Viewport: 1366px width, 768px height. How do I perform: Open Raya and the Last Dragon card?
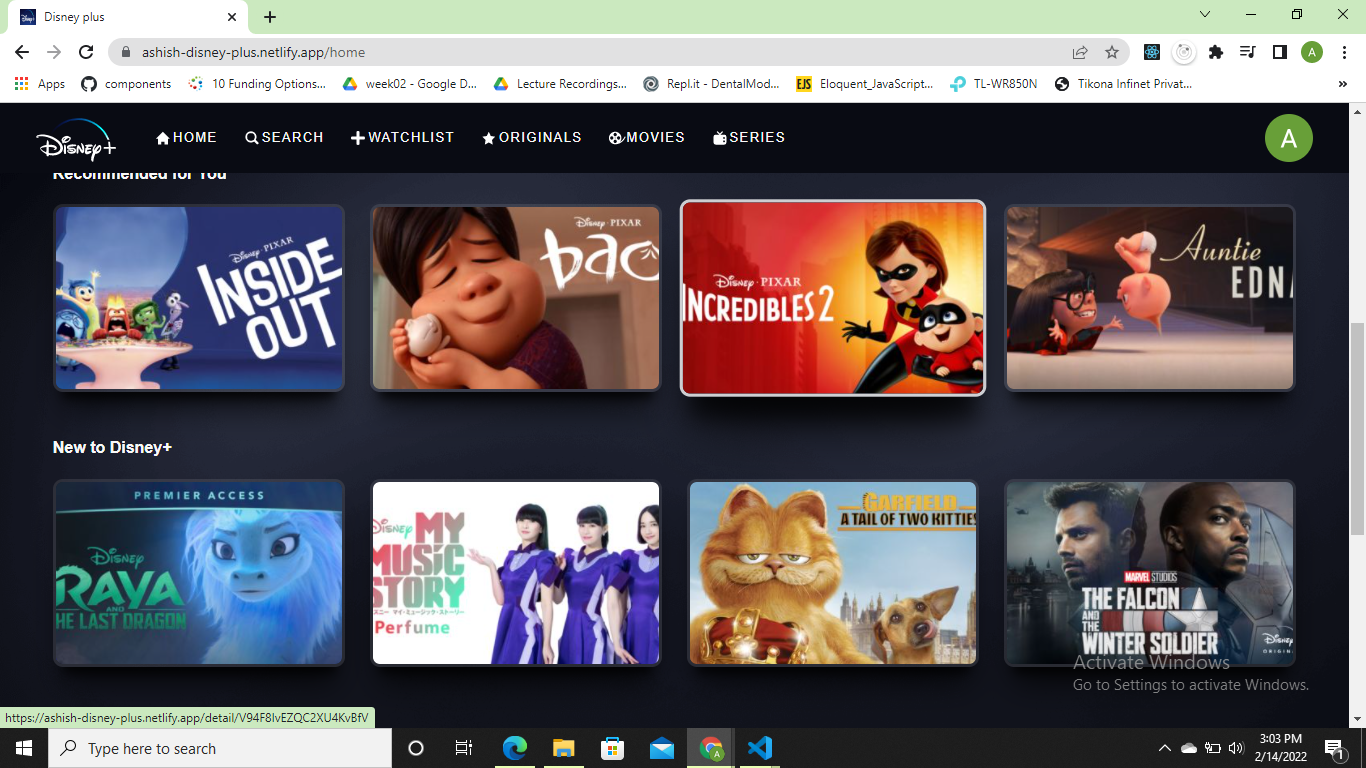pyautogui.click(x=199, y=573)
